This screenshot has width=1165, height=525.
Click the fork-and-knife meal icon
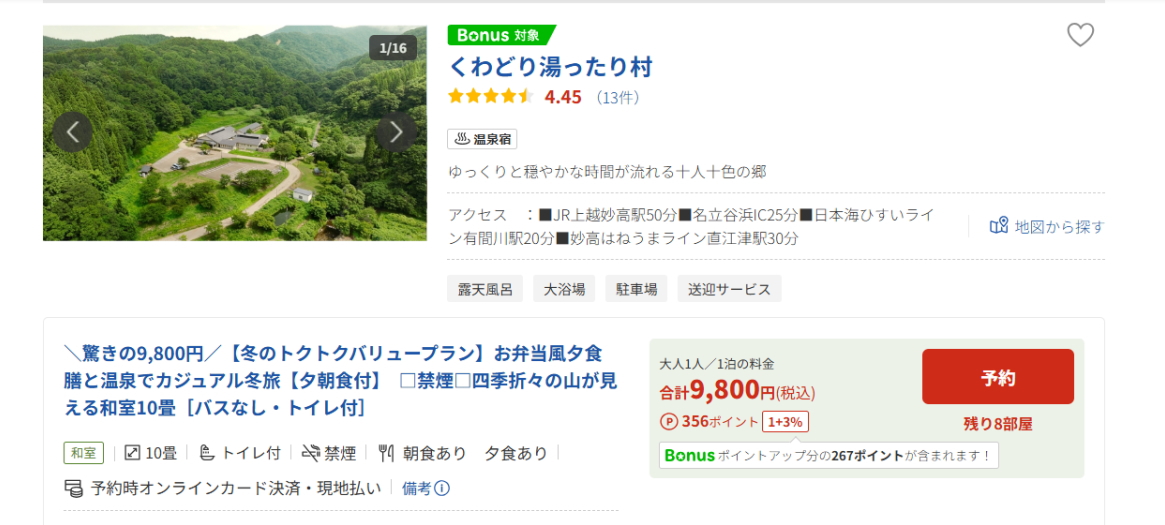(386, 453)
